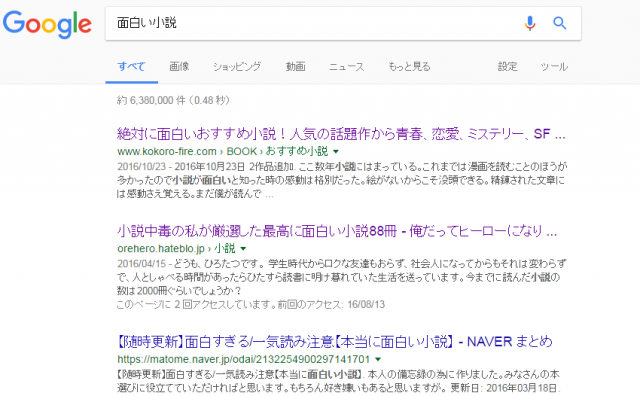
Task: Click the Google logo
Action: [x=47, y=24]
